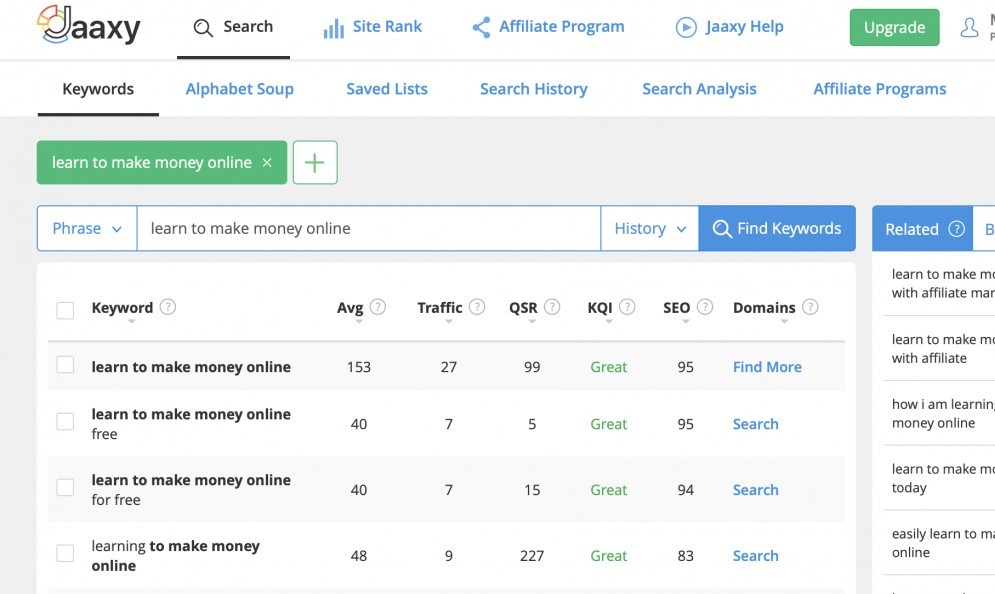Screen dimensions: 995x594
Task: Click Search link for 'learning to make money online'
Action: tap(755, 556)
